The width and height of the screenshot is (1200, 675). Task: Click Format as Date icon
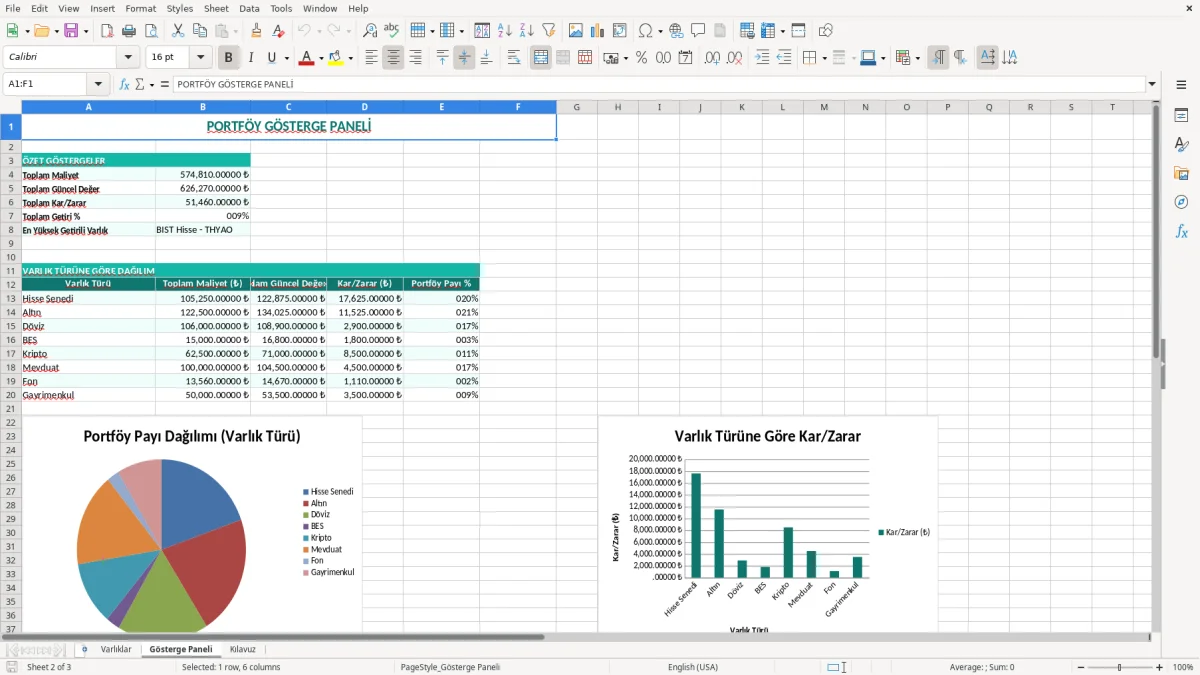[685, 58]
